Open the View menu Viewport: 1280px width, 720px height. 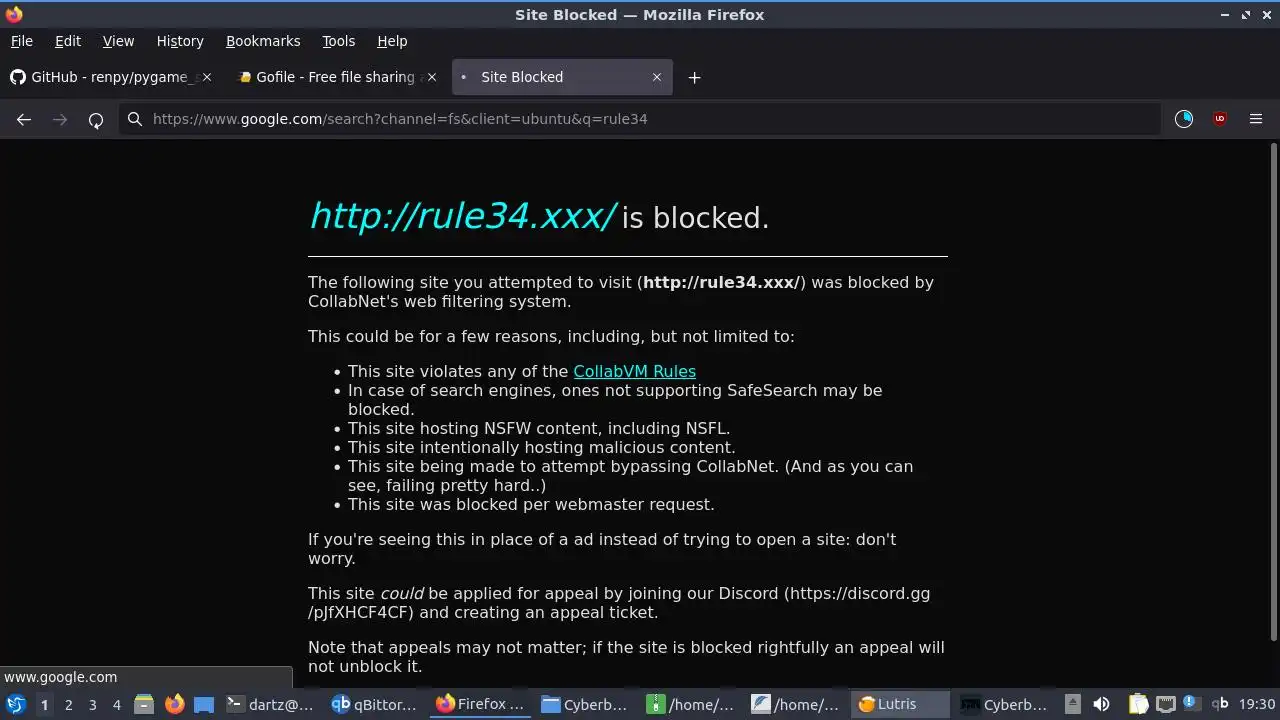pyautogui.click(x=118, y=41)
